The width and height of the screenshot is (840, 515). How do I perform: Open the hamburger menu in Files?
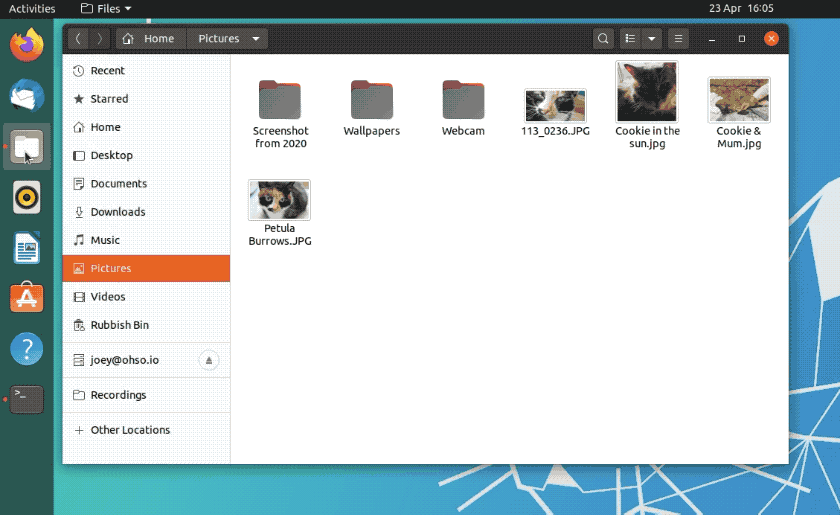pos(679,39)
